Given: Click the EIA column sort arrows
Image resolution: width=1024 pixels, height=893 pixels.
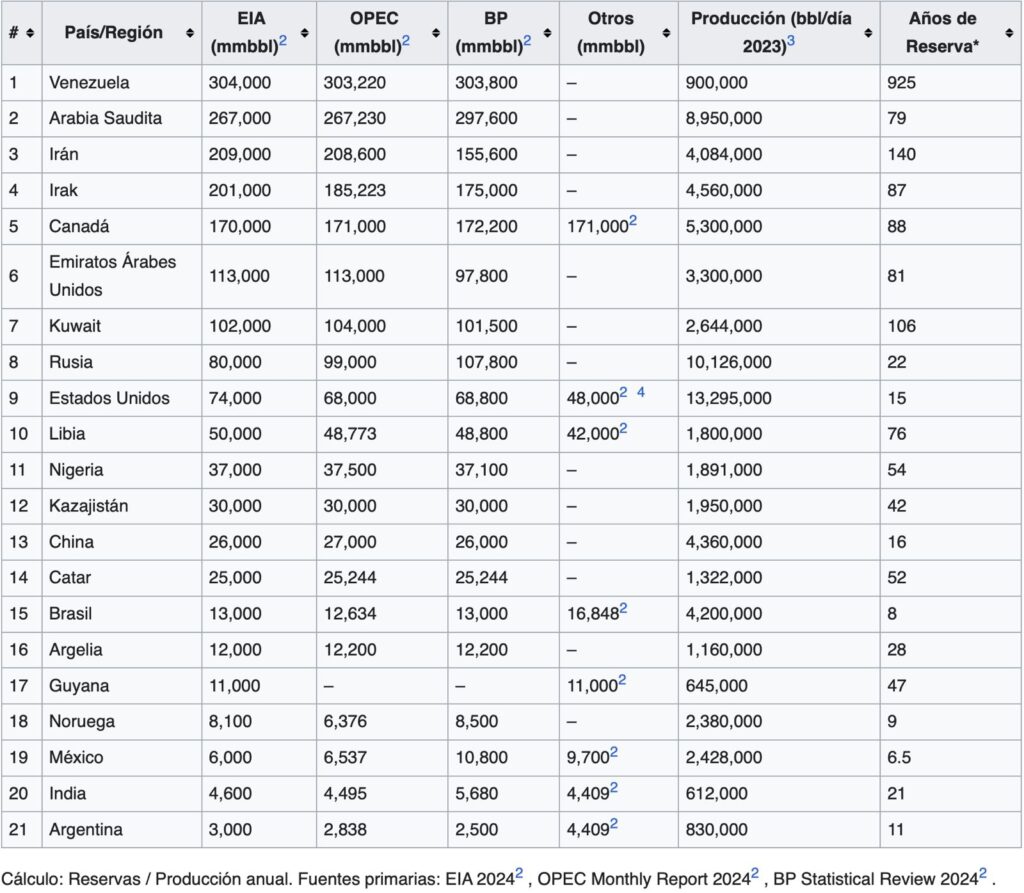Looking at the screenshot, I should pyautogui.click(x=304, y=33).
